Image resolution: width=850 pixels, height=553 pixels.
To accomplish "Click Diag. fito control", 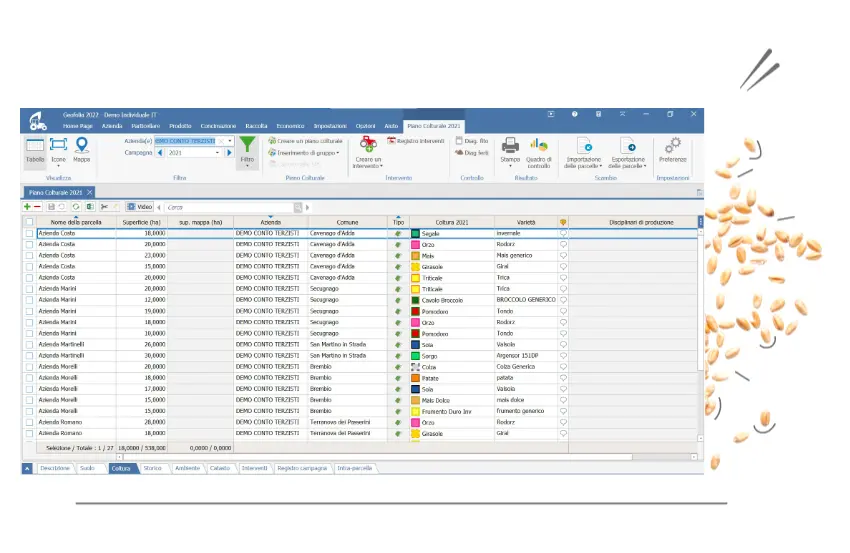I will coord(472,141).
